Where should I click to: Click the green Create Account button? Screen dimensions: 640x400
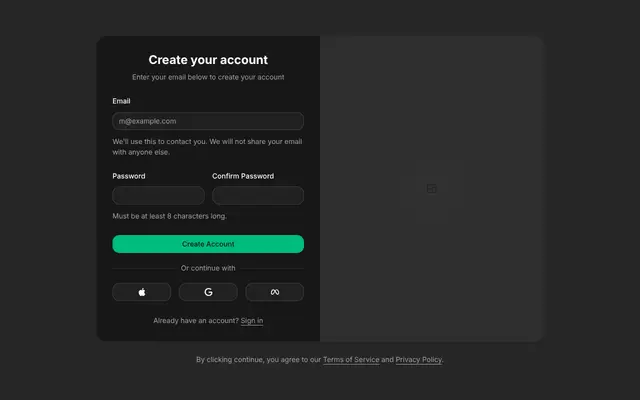pos(208,244)
